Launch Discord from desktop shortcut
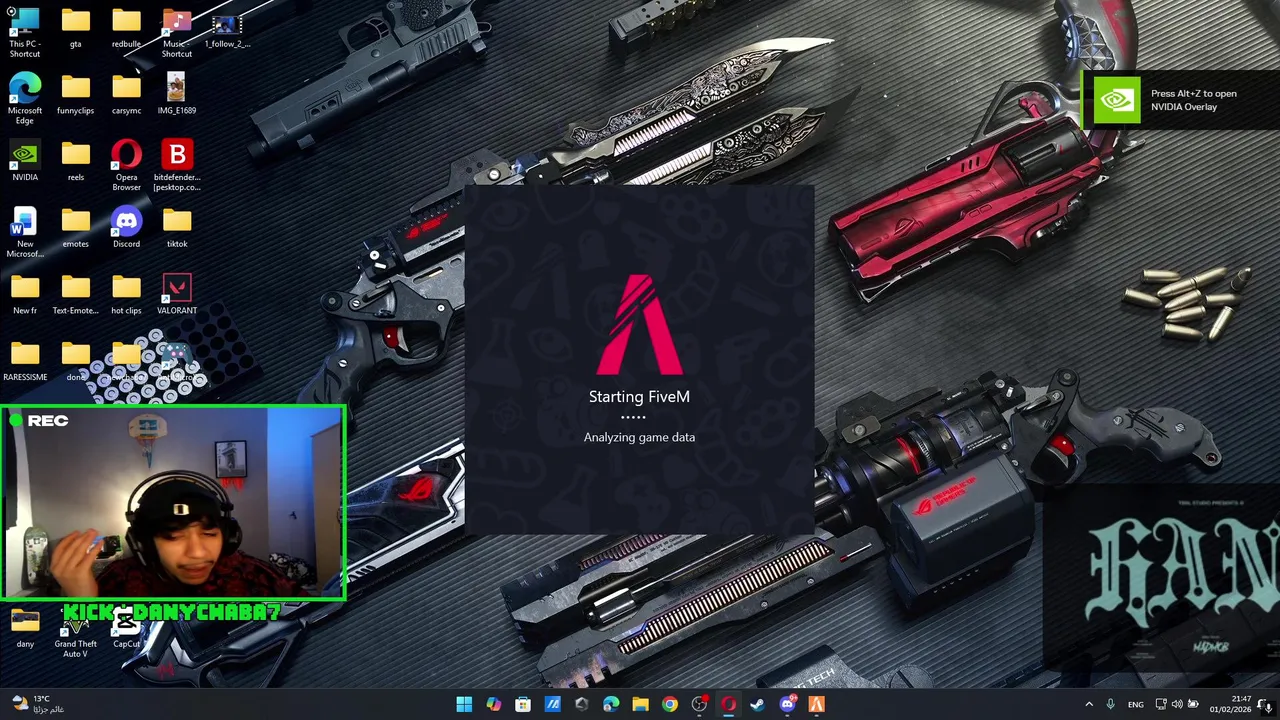 pyautogui.click(x=126, y=228)
